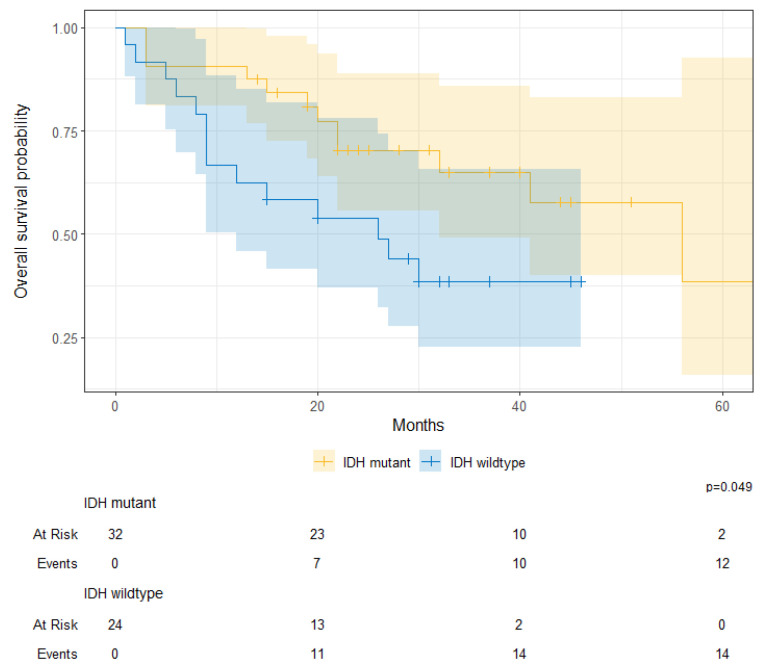Select the IDH wildtype events value 11

pyautogui.click(x=317, y=654)
